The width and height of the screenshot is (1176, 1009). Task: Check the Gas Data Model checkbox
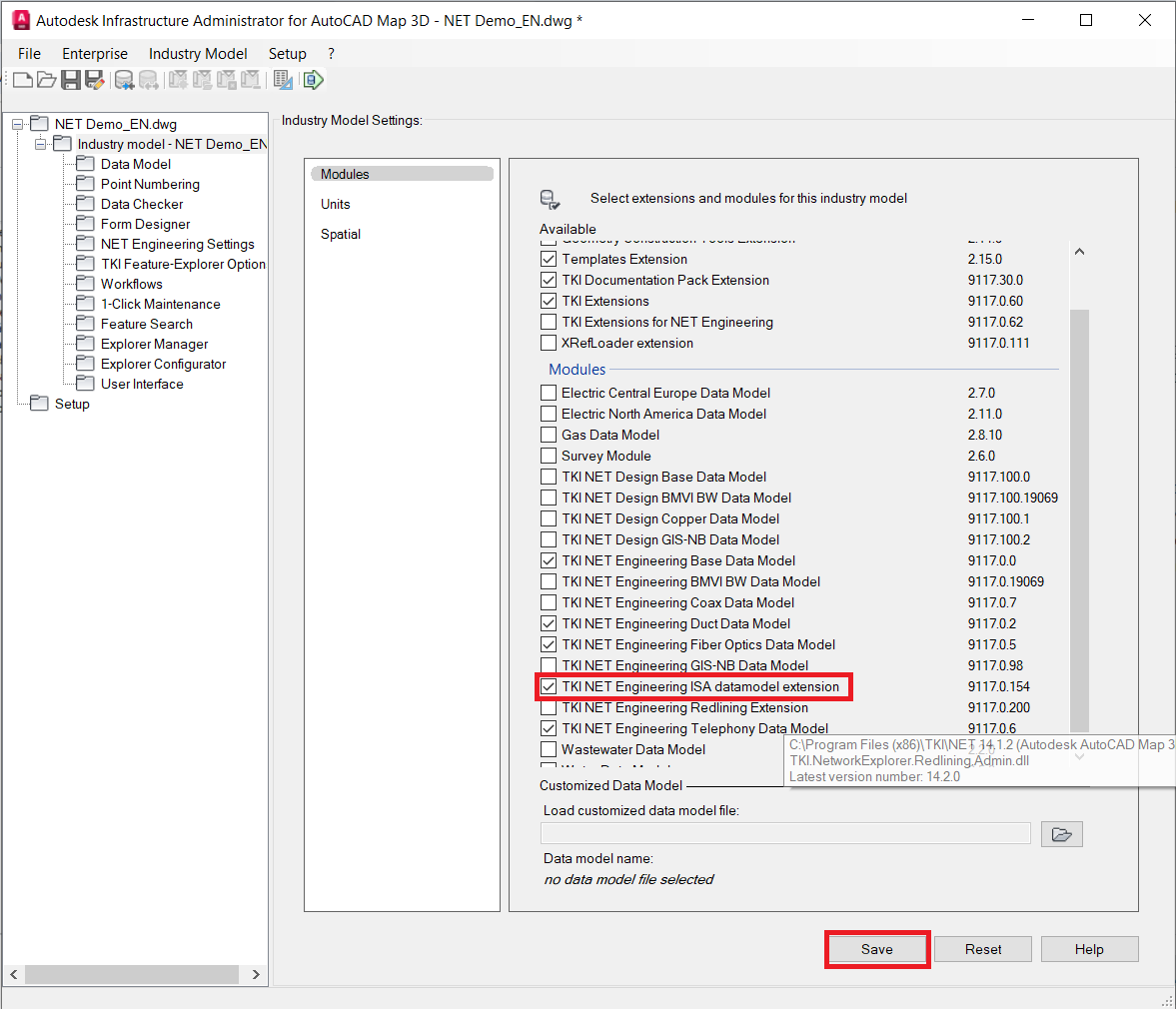[x=549, y=435]
